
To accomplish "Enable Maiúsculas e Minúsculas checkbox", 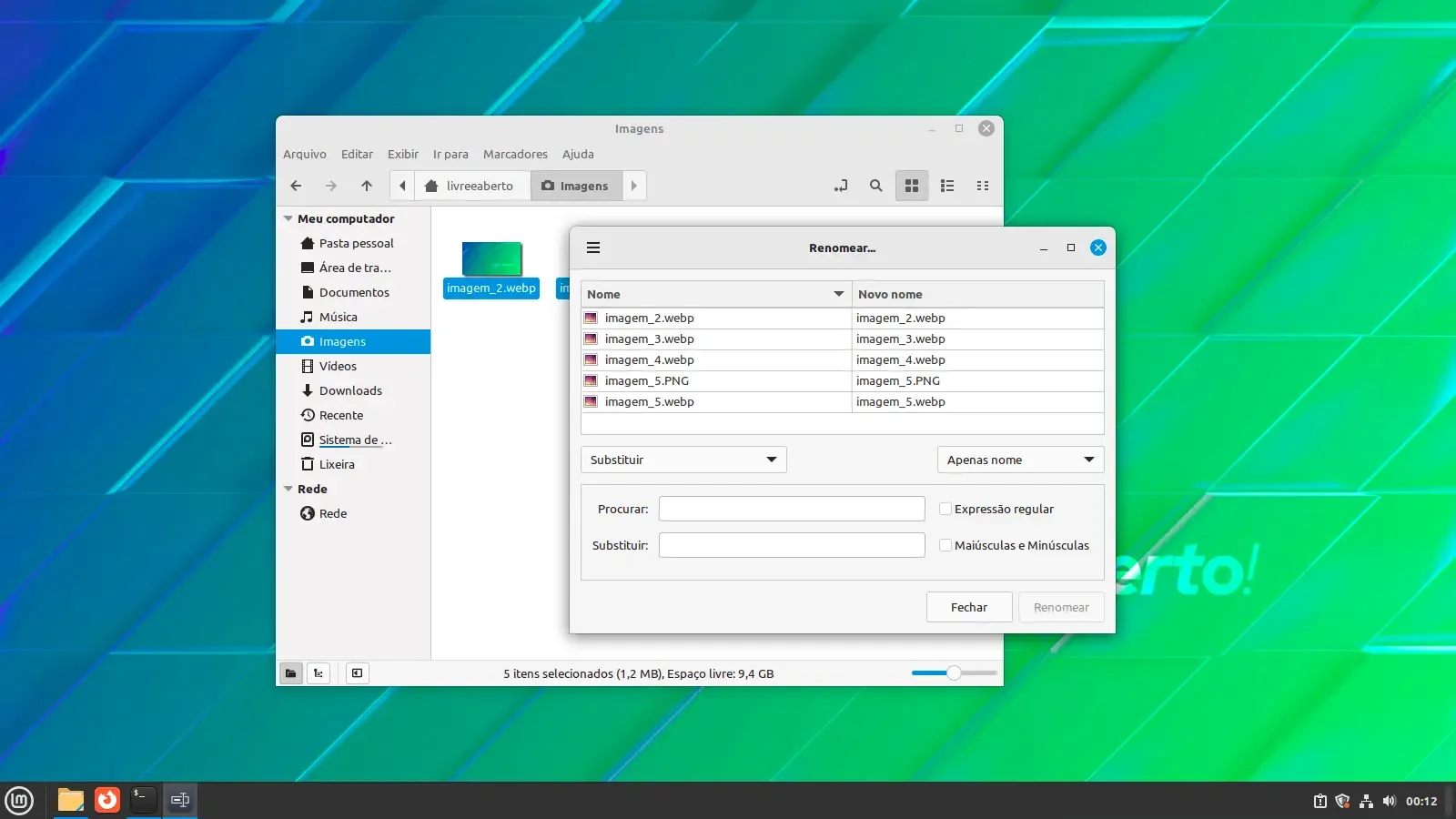I will [x=945, y=545].
